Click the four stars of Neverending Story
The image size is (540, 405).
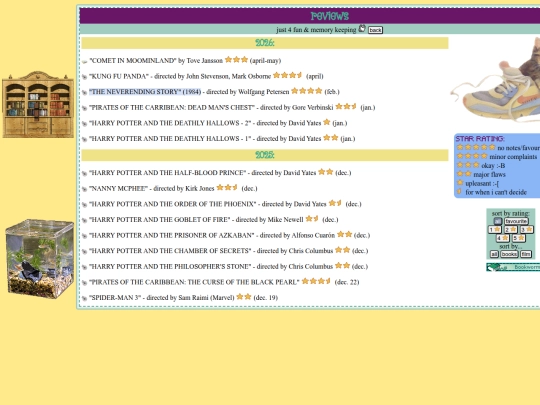point(307,91)
